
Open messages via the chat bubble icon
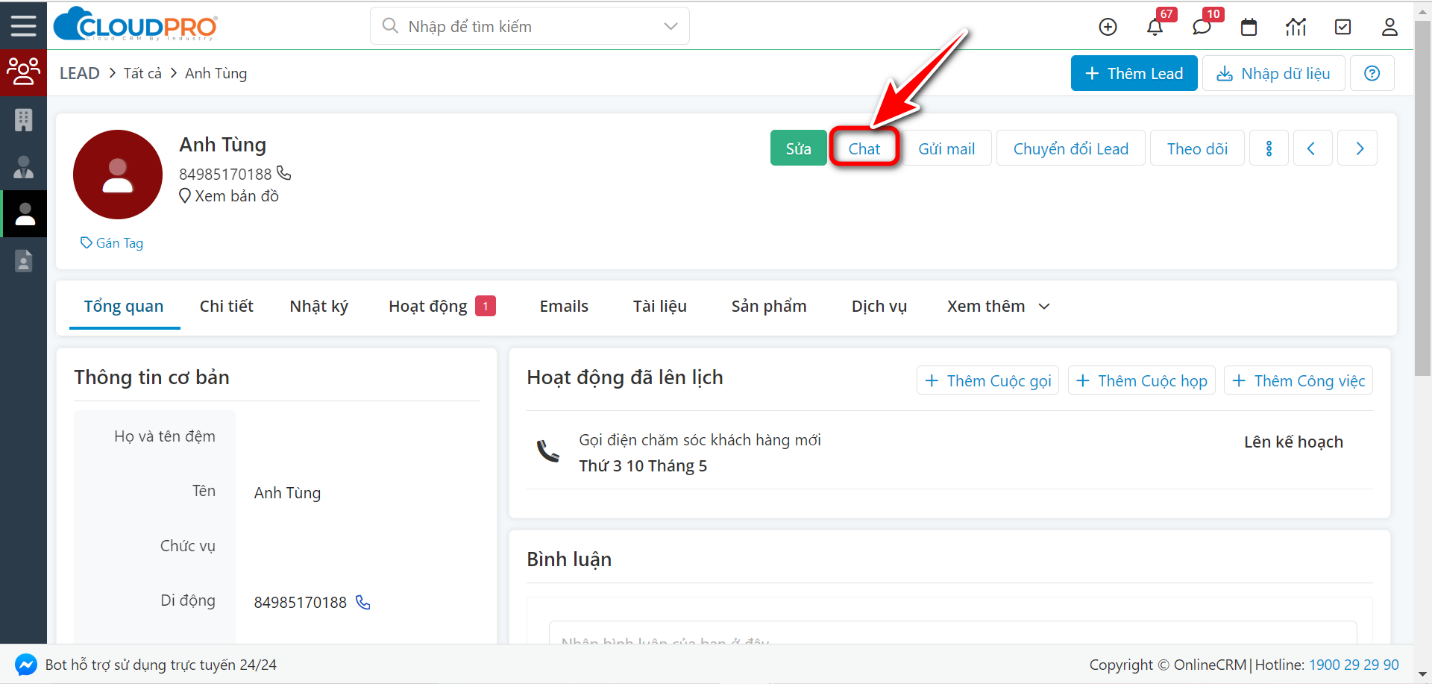(1201, 27)
